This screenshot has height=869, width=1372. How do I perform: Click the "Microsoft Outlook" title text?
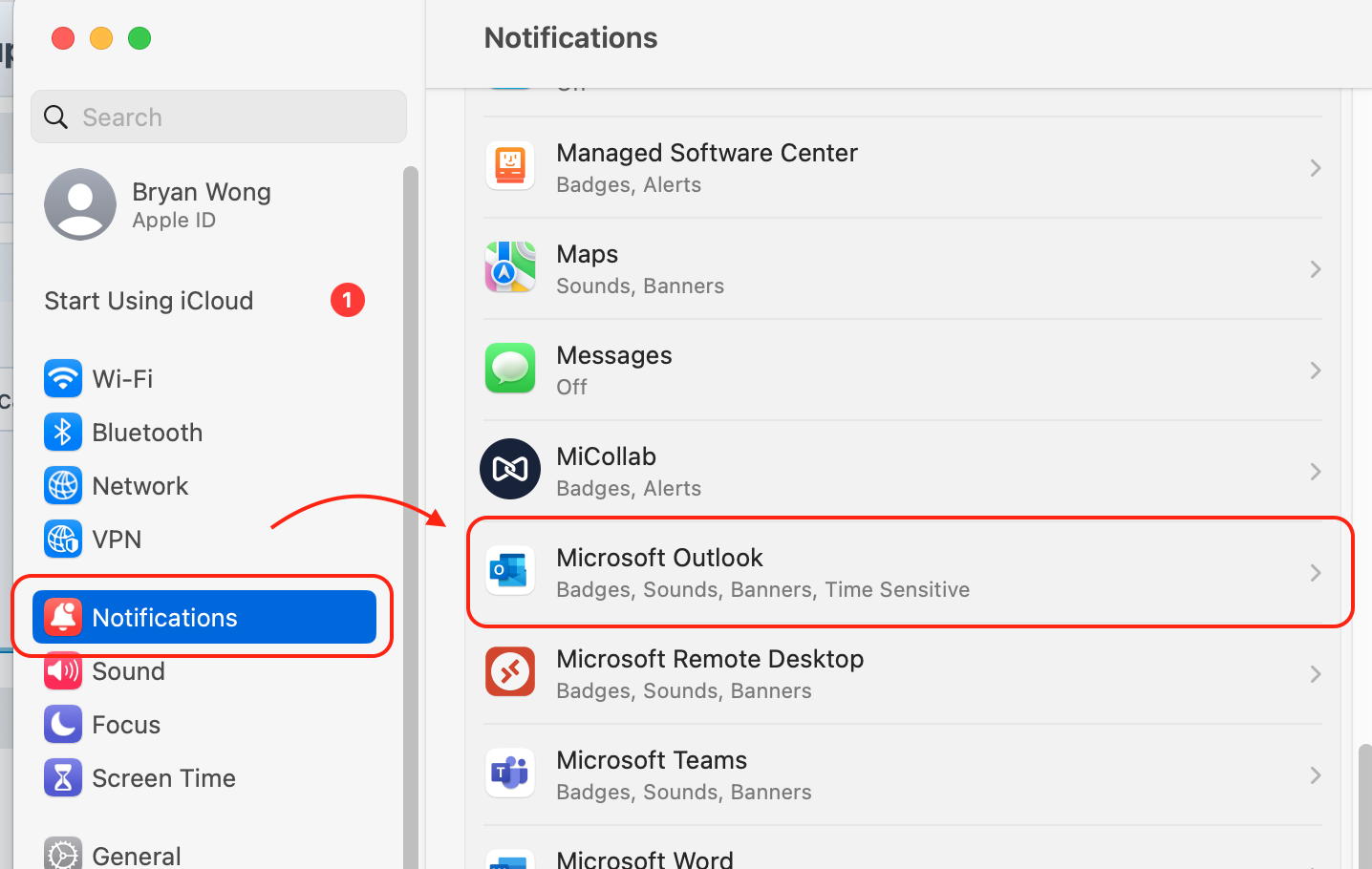659,558
